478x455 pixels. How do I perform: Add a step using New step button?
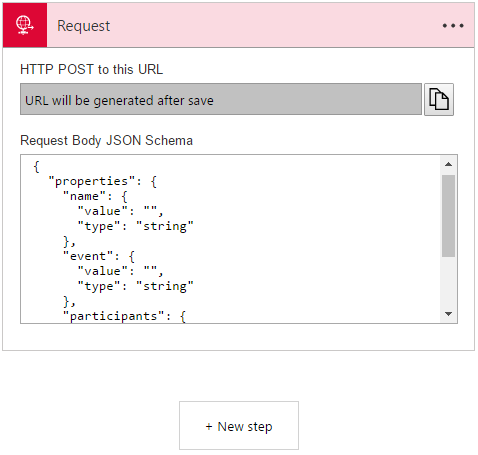tap(239, 426)
